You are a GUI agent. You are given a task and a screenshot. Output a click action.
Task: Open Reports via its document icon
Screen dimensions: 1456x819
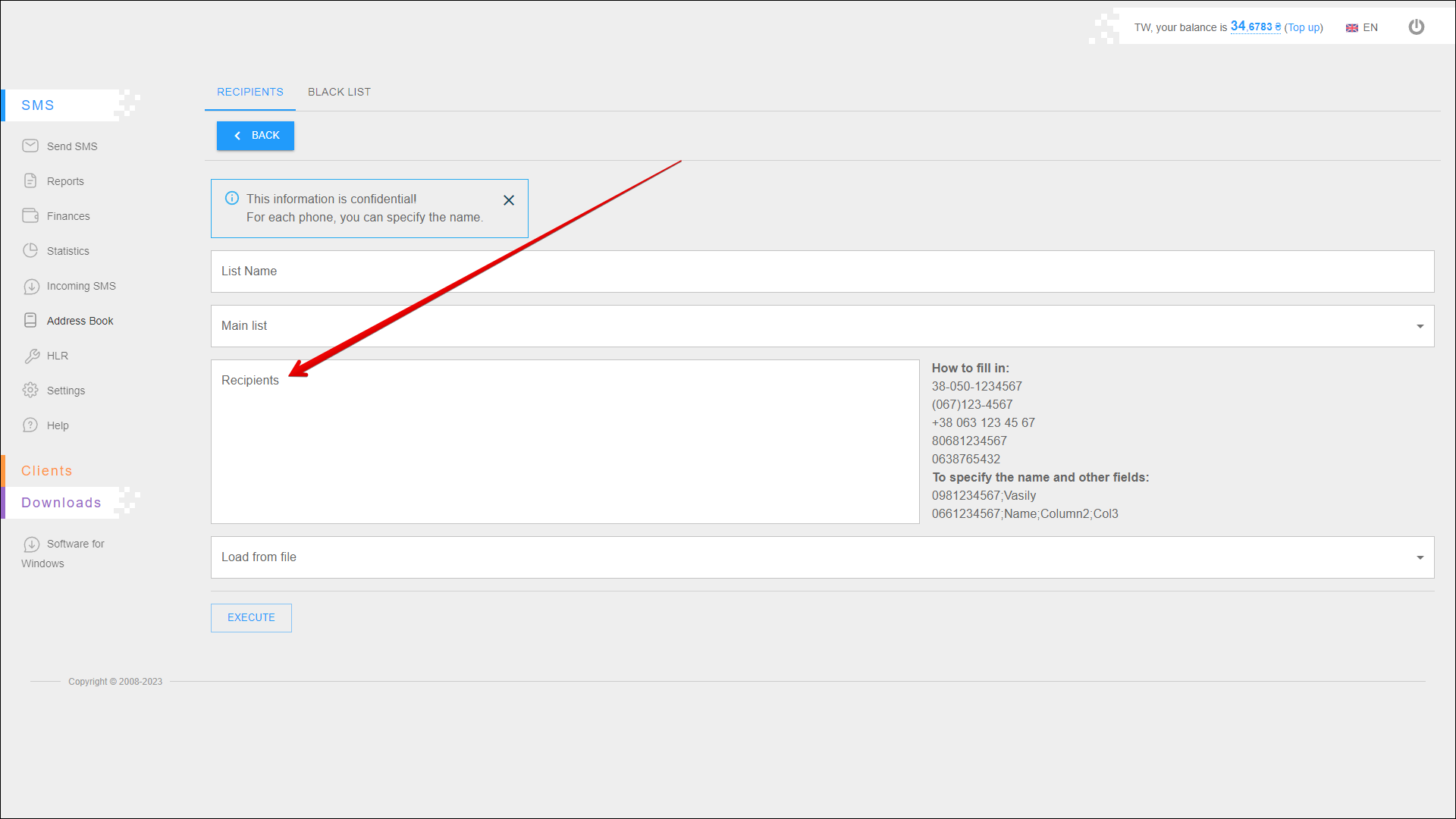coord(30,180)
